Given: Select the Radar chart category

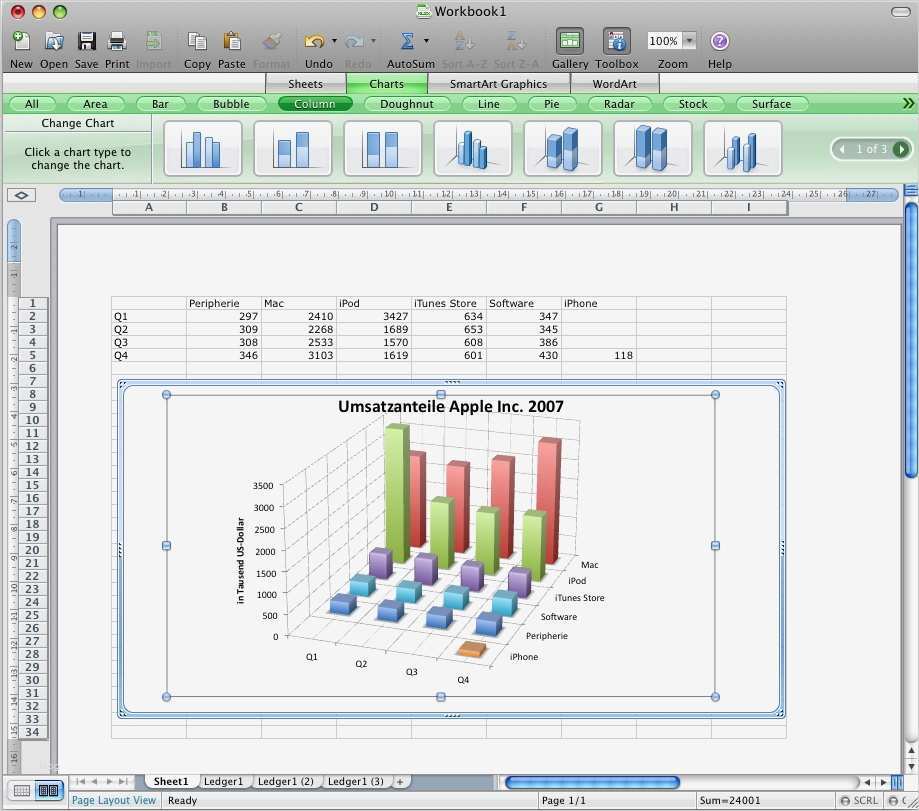Looking at the screenshot, I should (x=620, y=104).
